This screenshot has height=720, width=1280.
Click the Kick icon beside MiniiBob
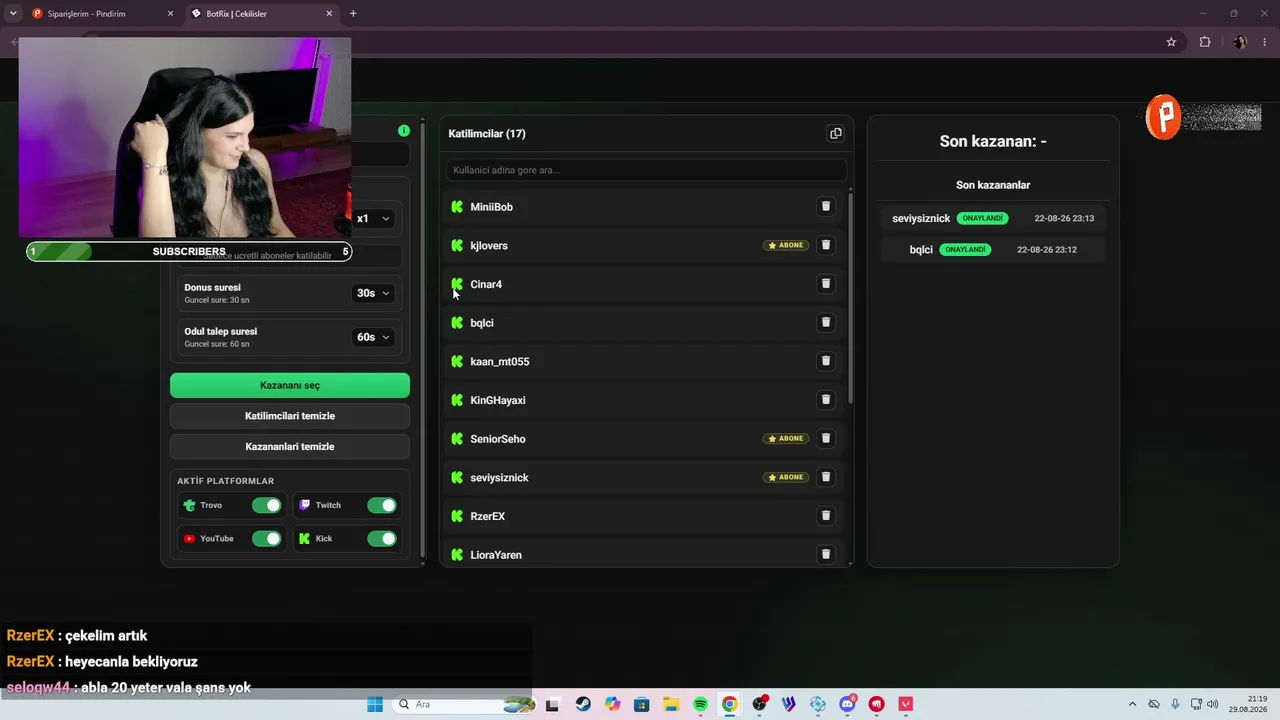(457, 207)
